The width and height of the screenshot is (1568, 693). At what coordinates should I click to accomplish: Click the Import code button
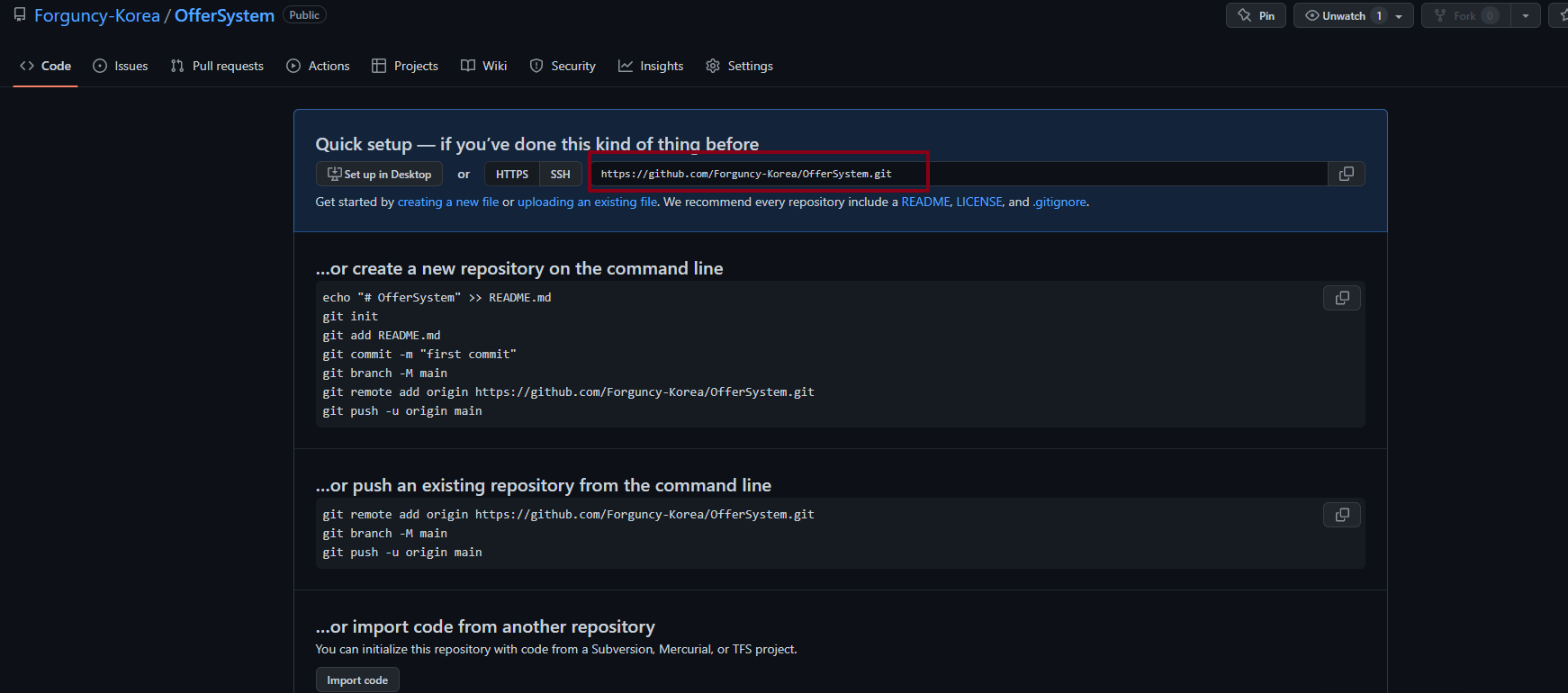[x=357, y=680]
